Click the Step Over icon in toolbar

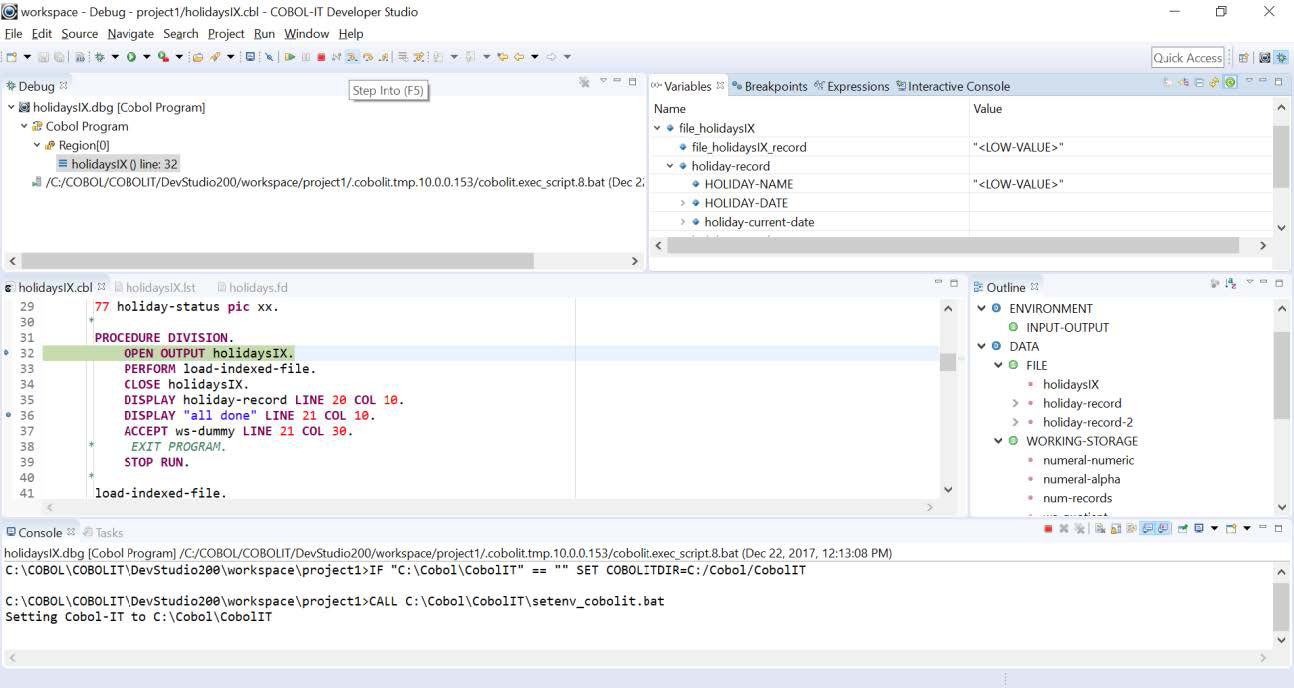368,57
